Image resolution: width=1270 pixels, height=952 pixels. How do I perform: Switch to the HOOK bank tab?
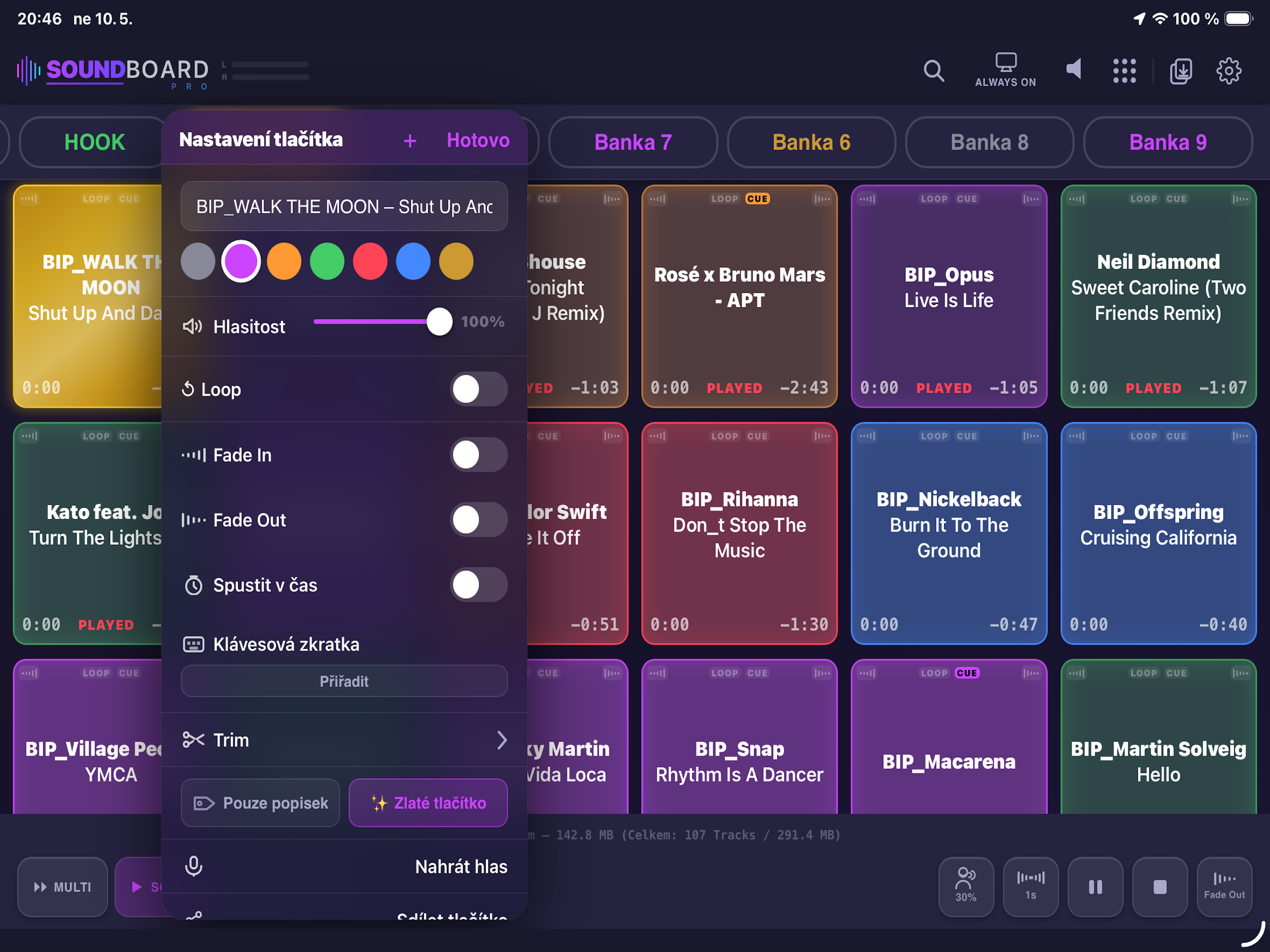(94, 142)
